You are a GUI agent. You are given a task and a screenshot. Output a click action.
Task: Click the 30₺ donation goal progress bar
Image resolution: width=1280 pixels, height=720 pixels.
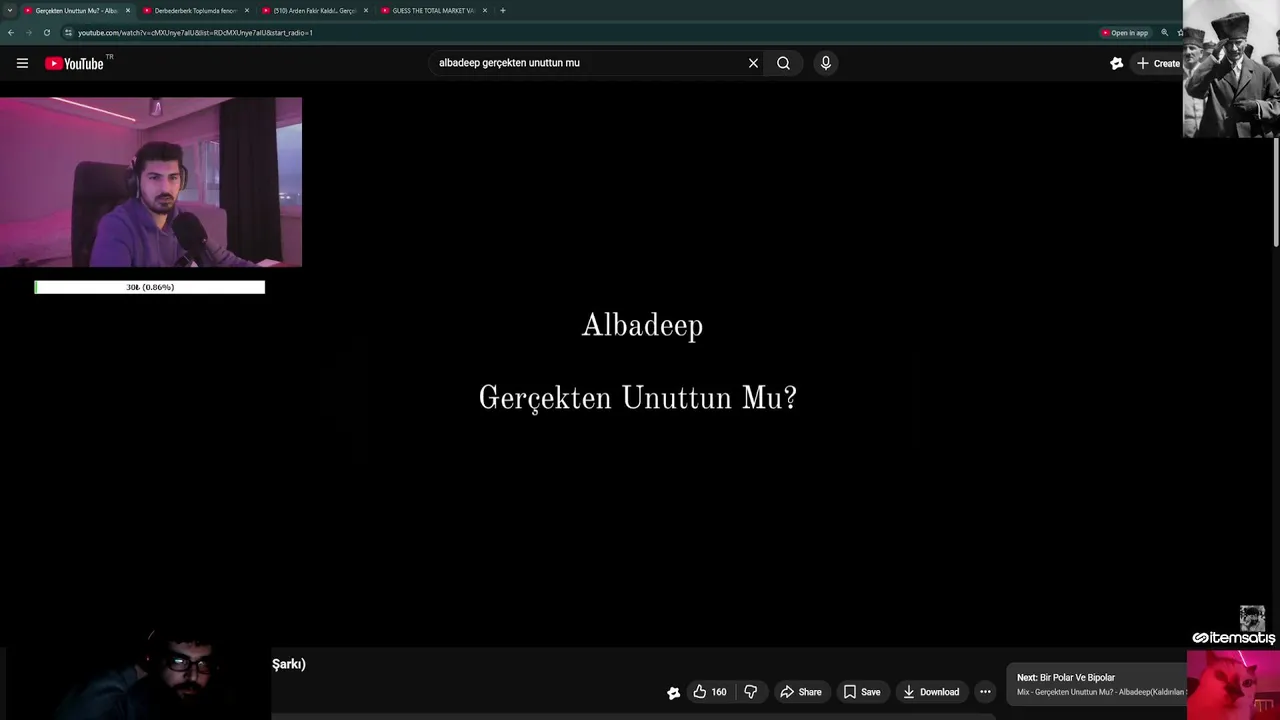point(150,287)
